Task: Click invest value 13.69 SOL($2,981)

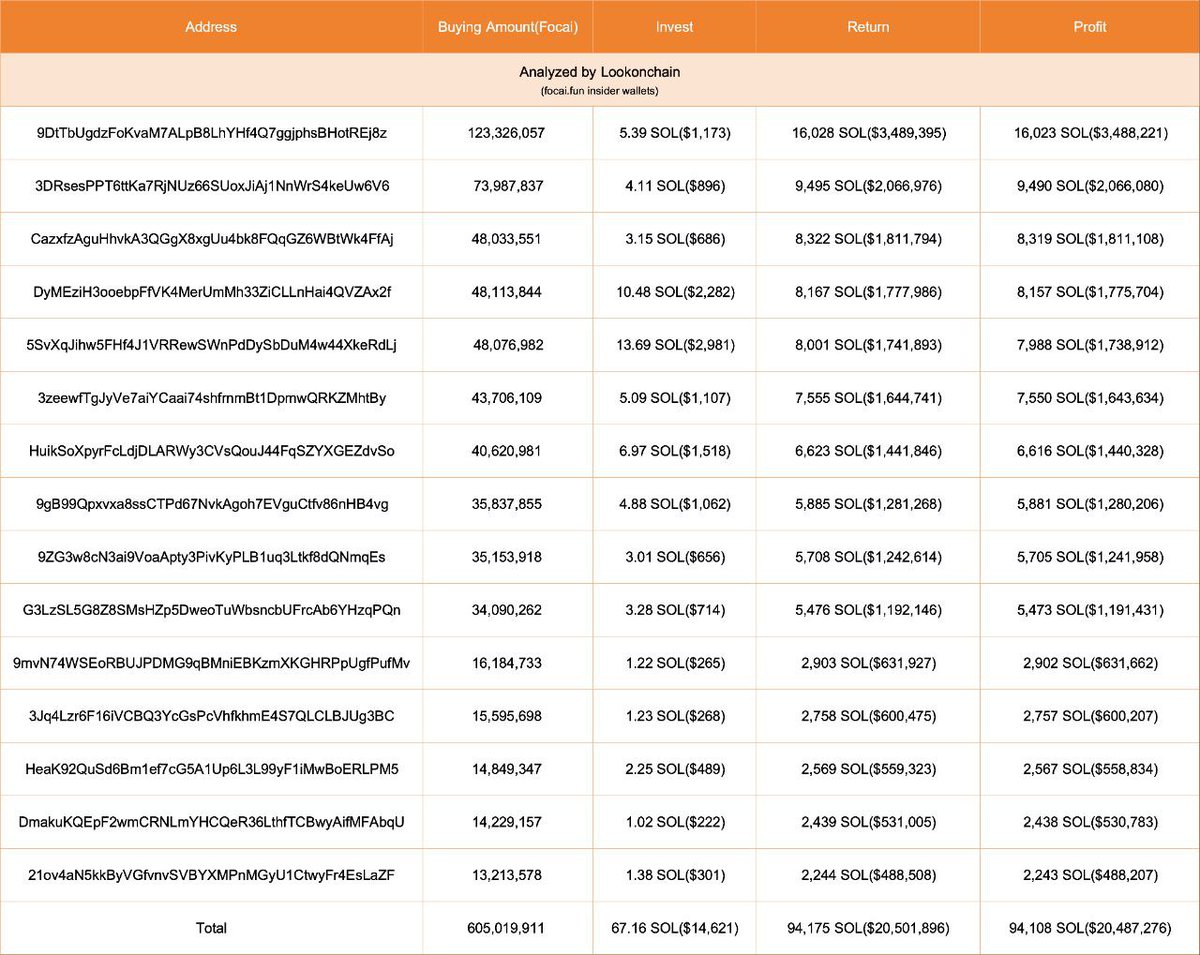Action: (x=673, y=344)
